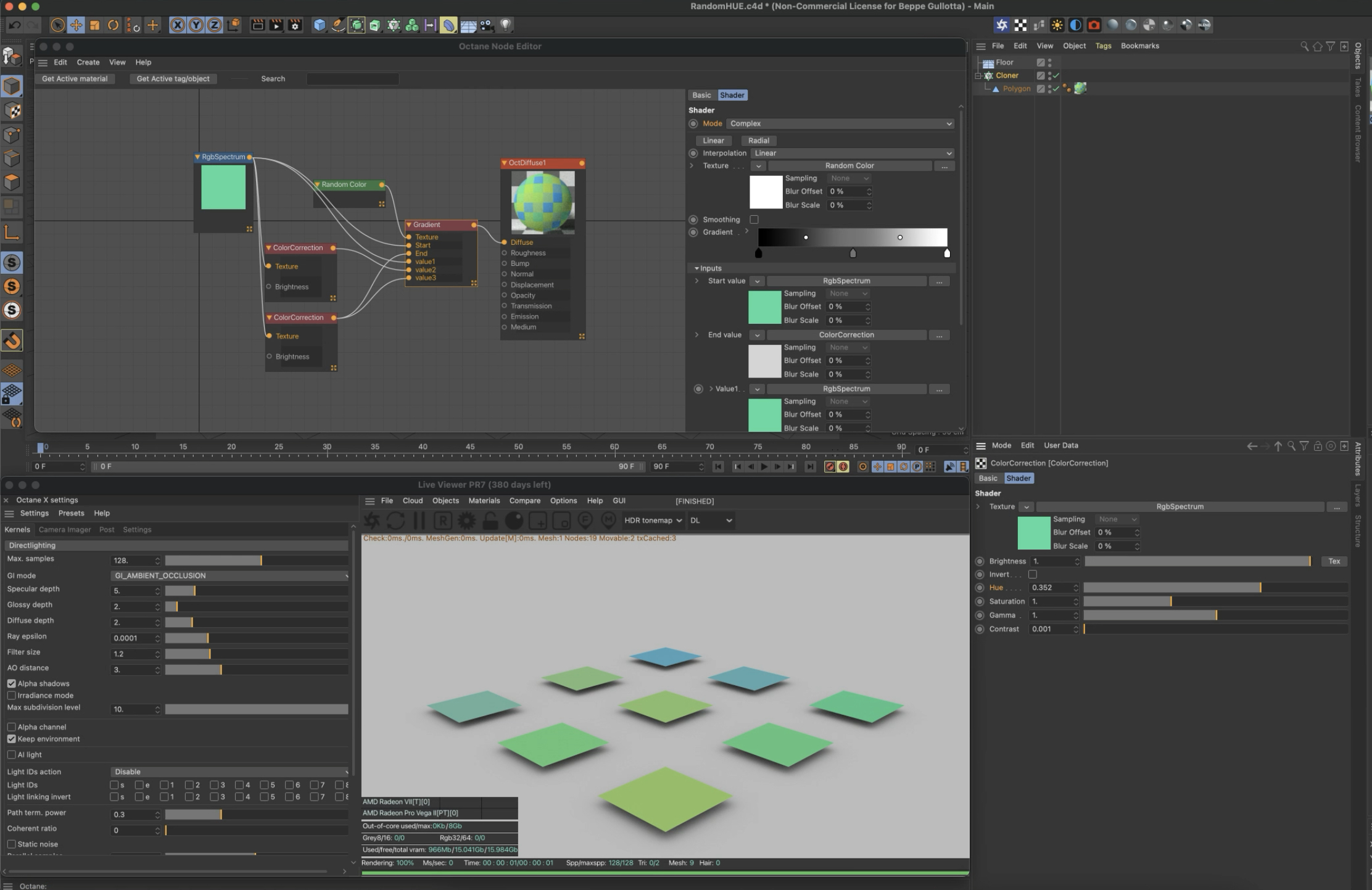Click the Hue slider in ColorCorrection

click(1215, 588)
